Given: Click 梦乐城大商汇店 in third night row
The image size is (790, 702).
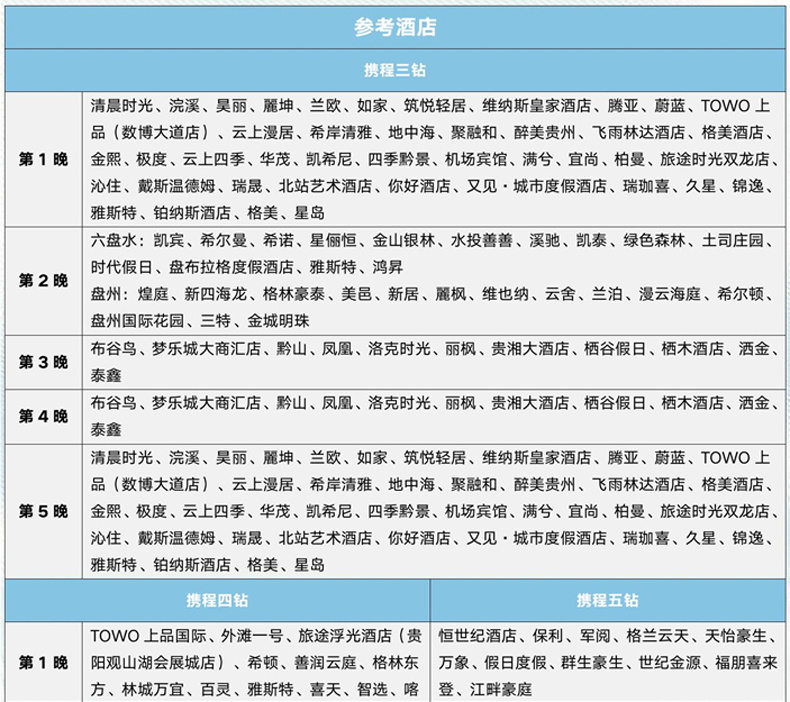Looking at the screenshot, I should (x=207, y=348).
